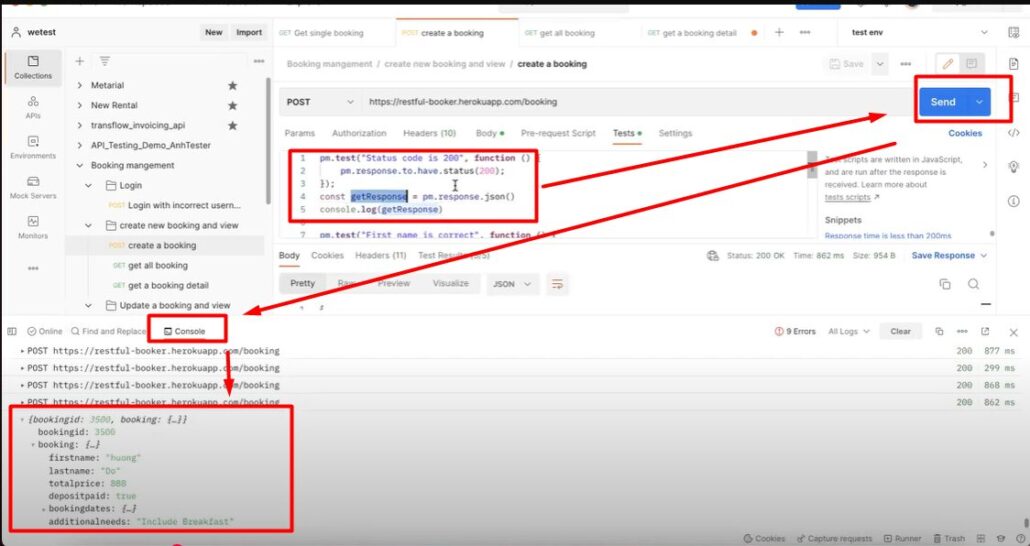Open the POST method dropdown
Viewport: 1030px width, 546px height.
pos(320,102)
